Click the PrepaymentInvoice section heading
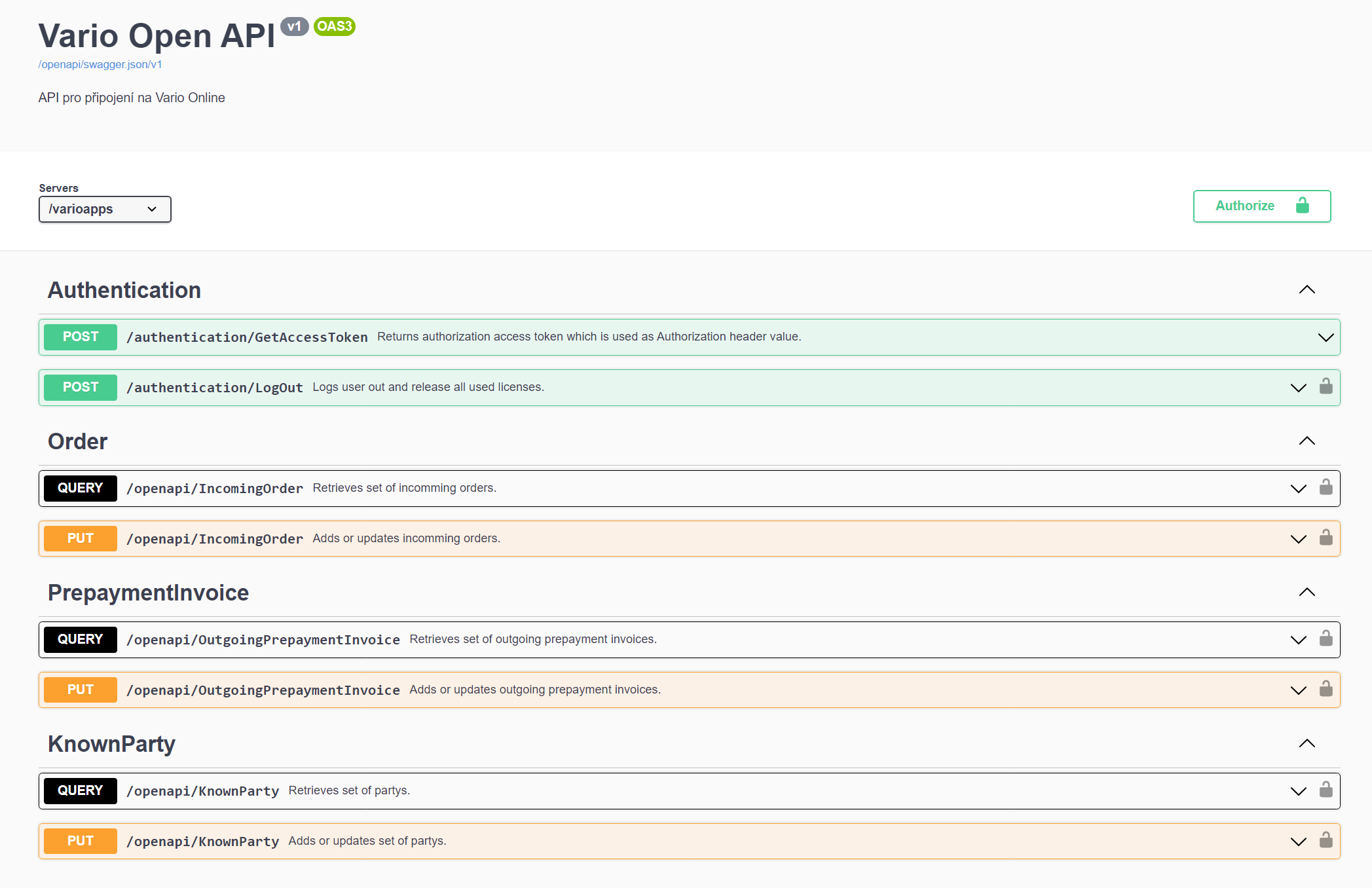1372x888 pixels. (148, 593)
